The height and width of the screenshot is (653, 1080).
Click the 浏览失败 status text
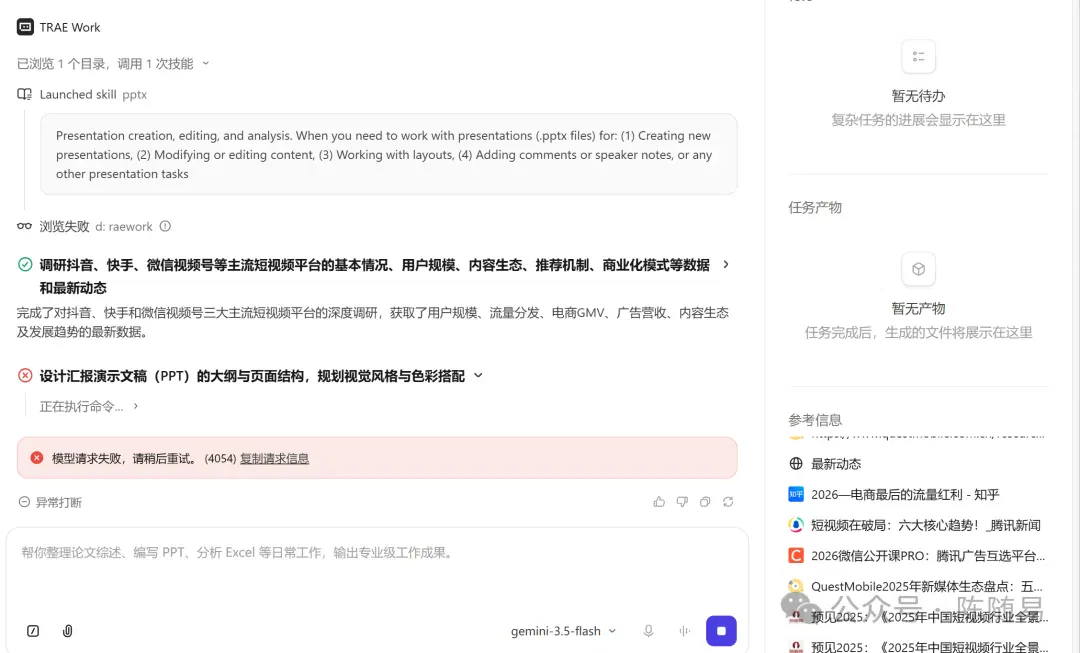click(64, 226)
